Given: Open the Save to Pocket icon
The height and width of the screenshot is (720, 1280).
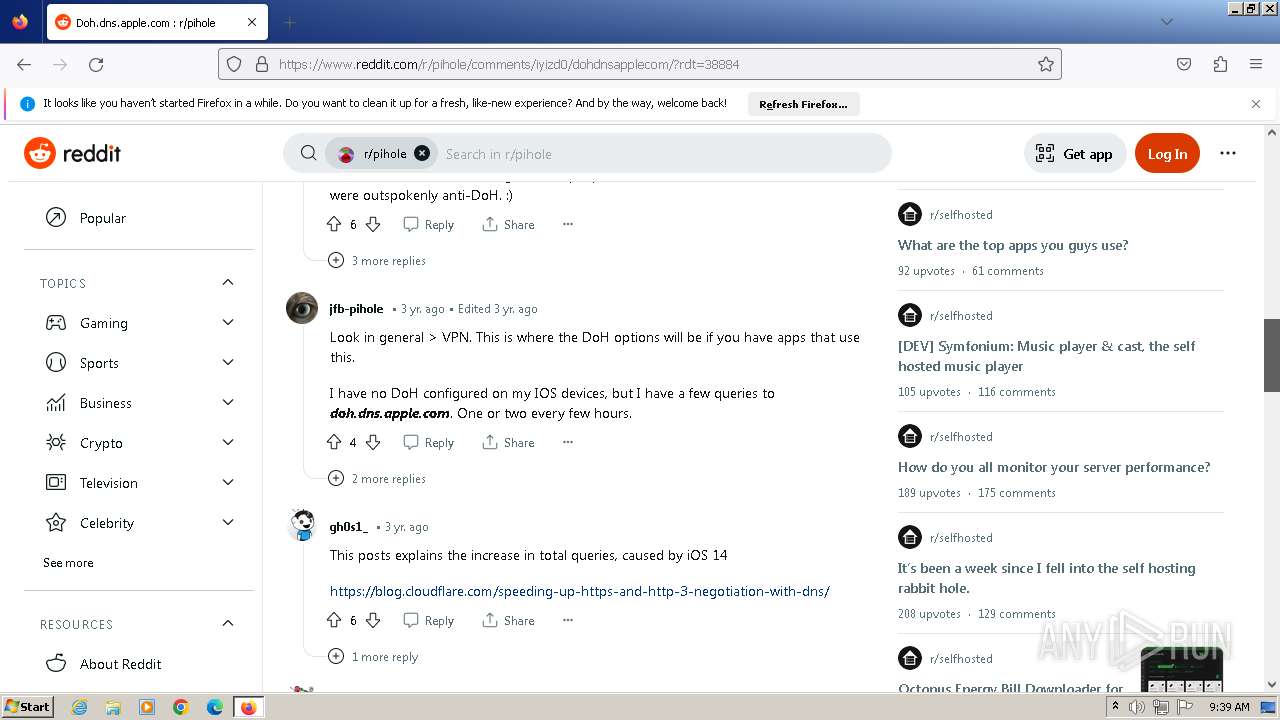Looking at the screenshot, I should pos(1184,64).
